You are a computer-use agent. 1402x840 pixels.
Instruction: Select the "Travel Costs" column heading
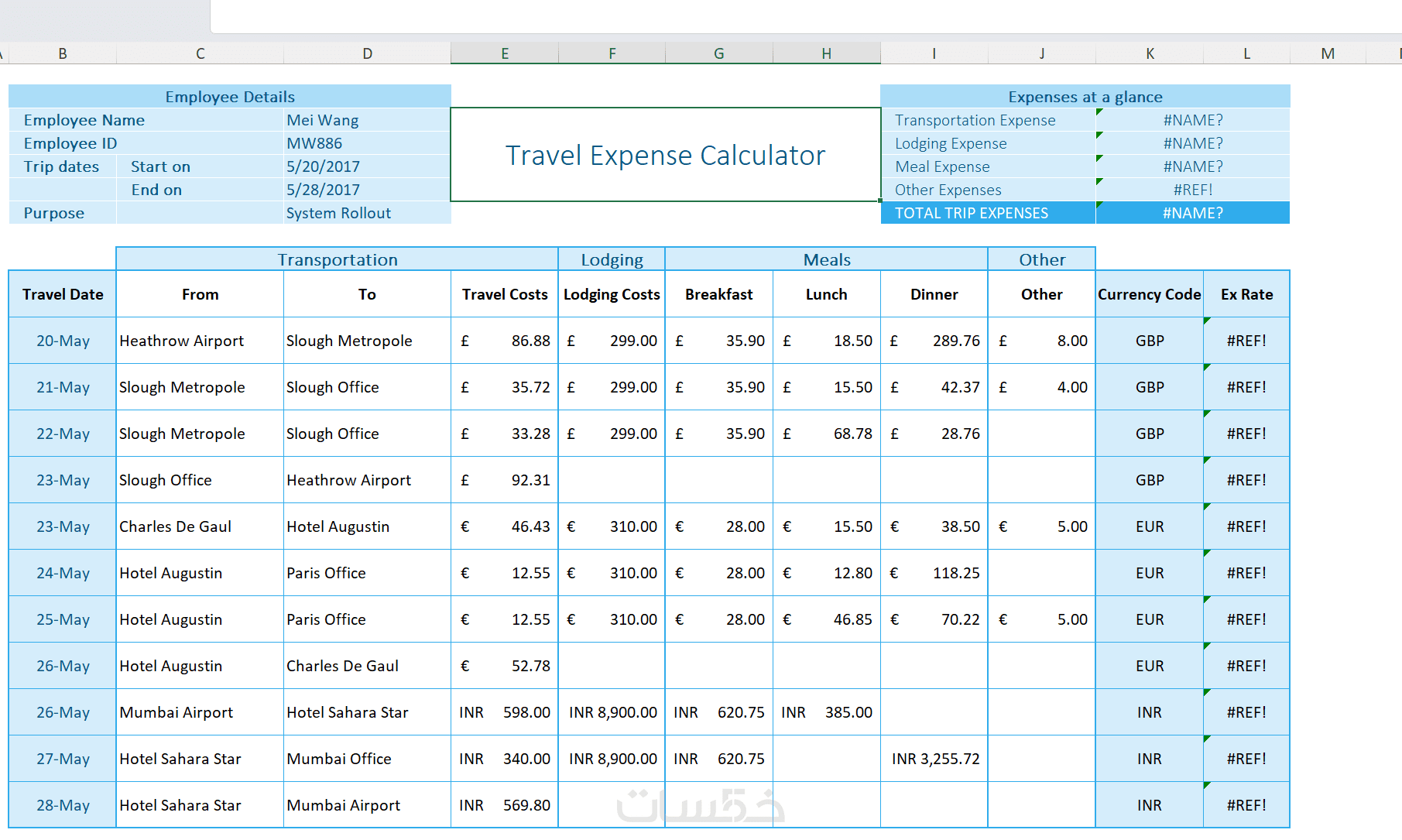[505, 294]
